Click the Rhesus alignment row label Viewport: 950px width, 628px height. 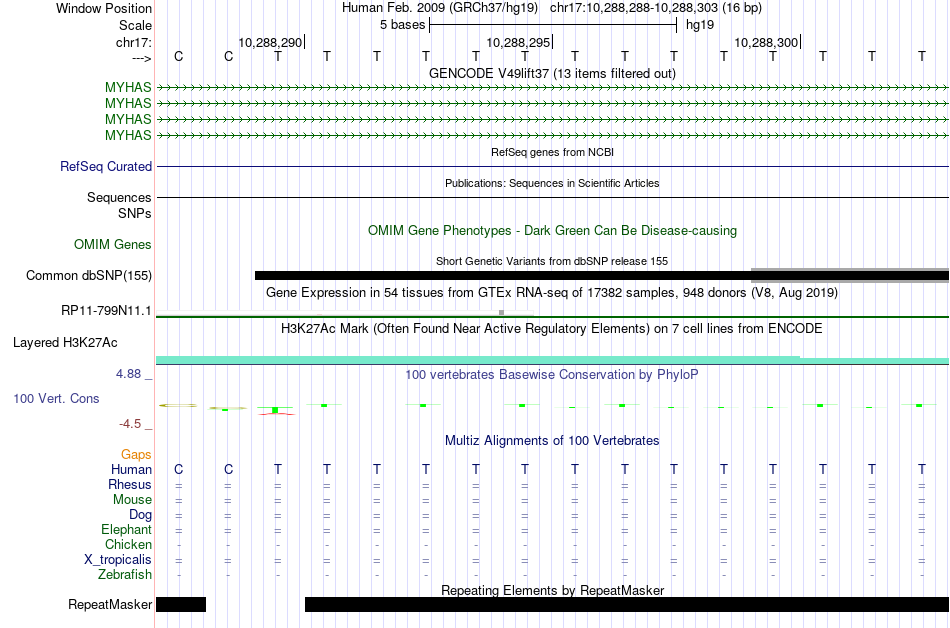tap(130, 484)
